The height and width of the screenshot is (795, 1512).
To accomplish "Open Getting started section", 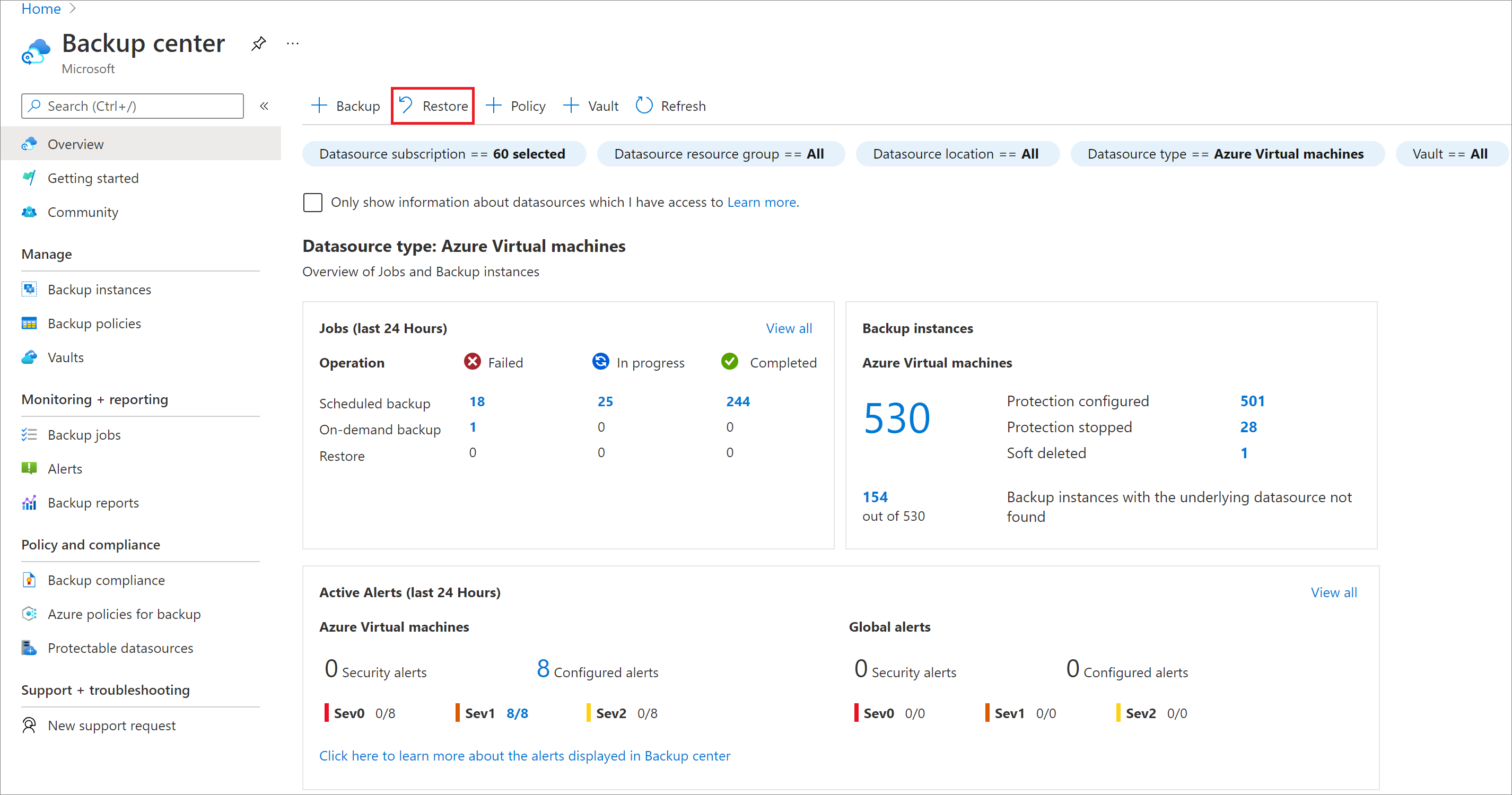I will click(x=92, y=178).
